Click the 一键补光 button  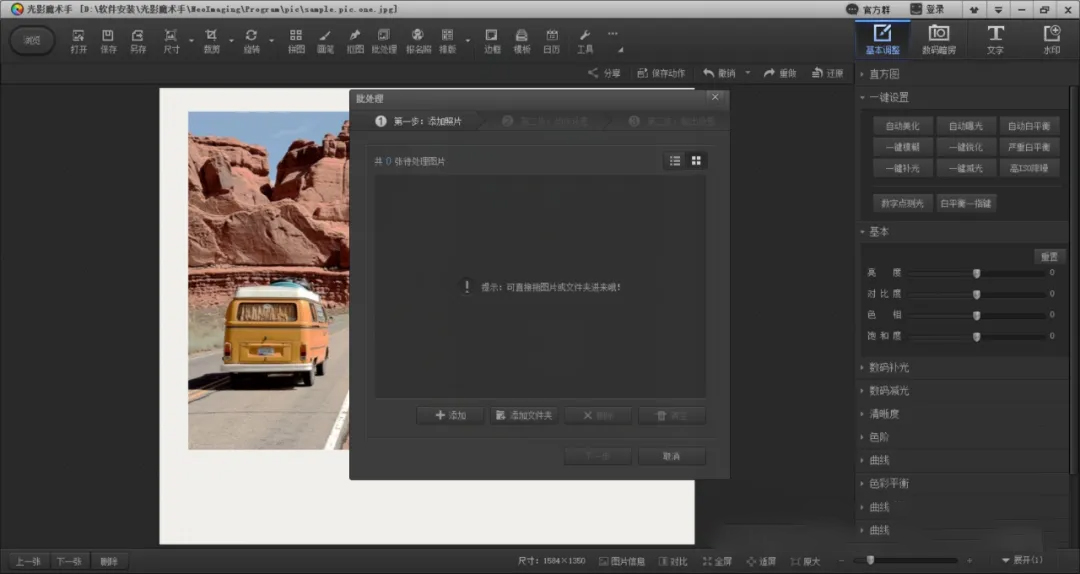point(902,168)
